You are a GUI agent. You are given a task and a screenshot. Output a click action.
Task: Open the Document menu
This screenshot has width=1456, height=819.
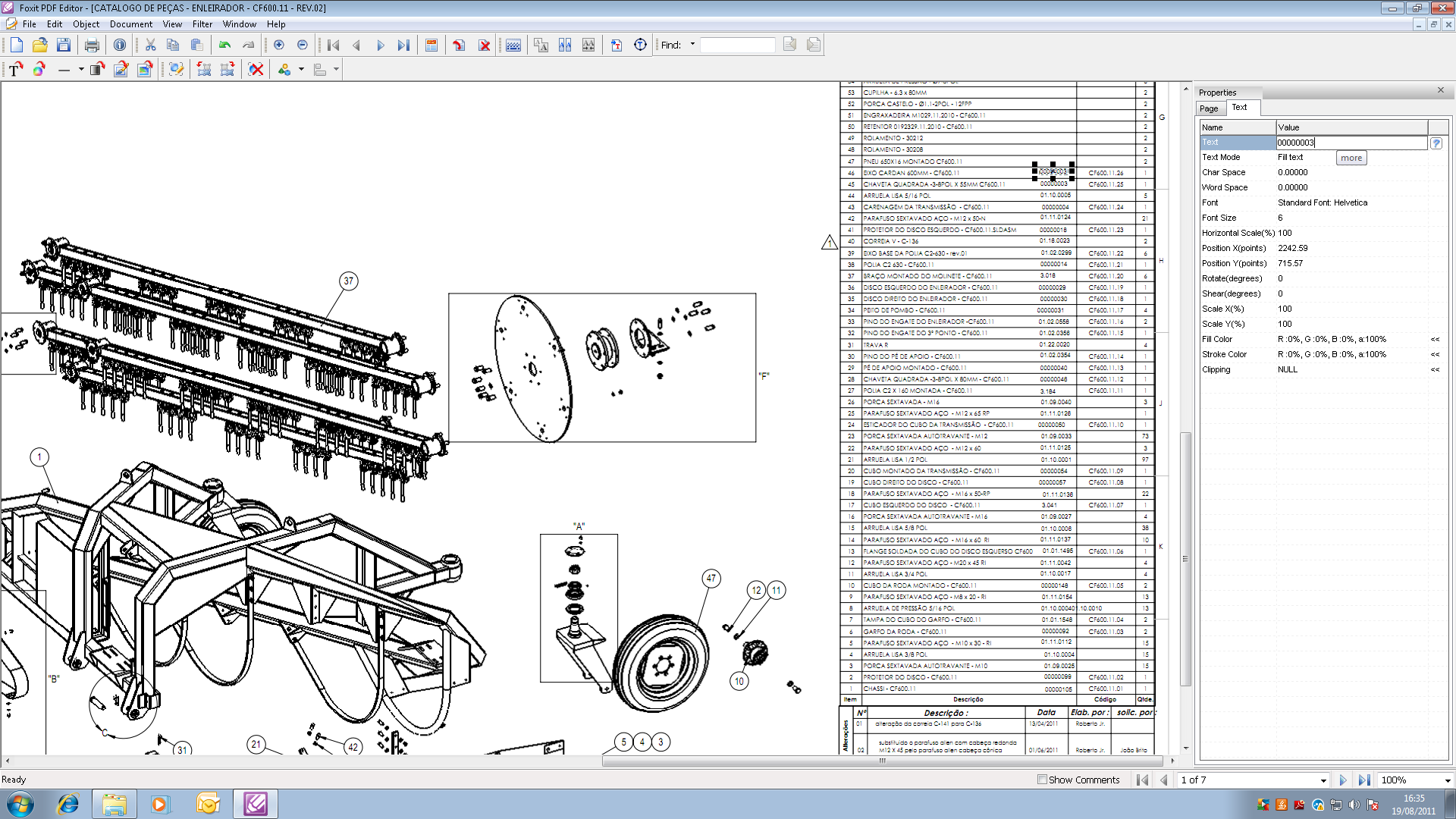tap(131, 24)
